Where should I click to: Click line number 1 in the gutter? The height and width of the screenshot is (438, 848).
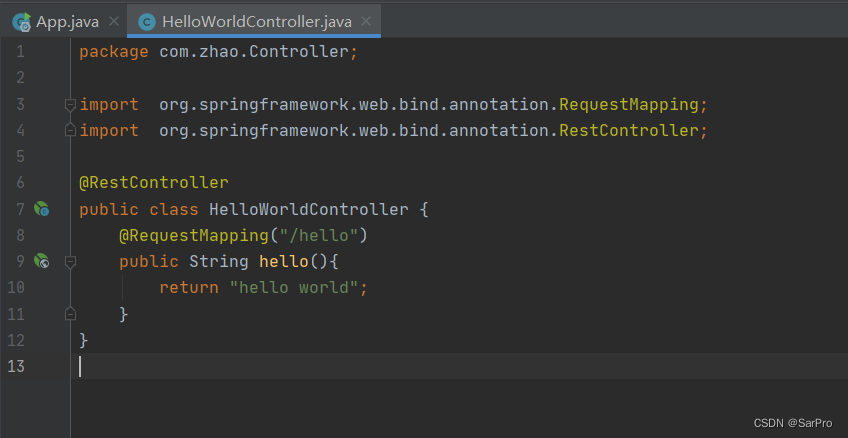[x=20, y=52]
